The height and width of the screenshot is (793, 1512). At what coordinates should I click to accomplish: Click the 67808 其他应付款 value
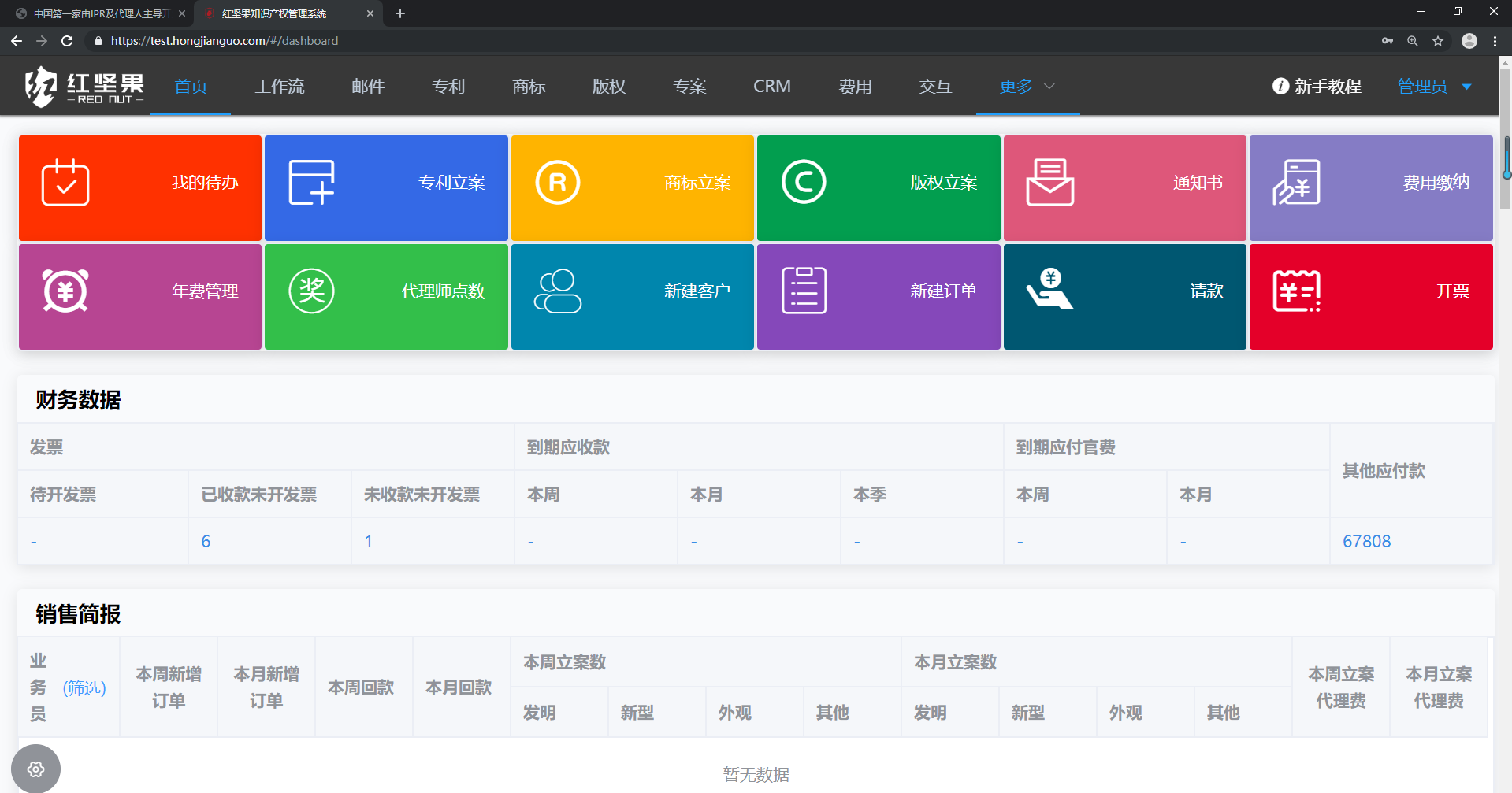1366,542
